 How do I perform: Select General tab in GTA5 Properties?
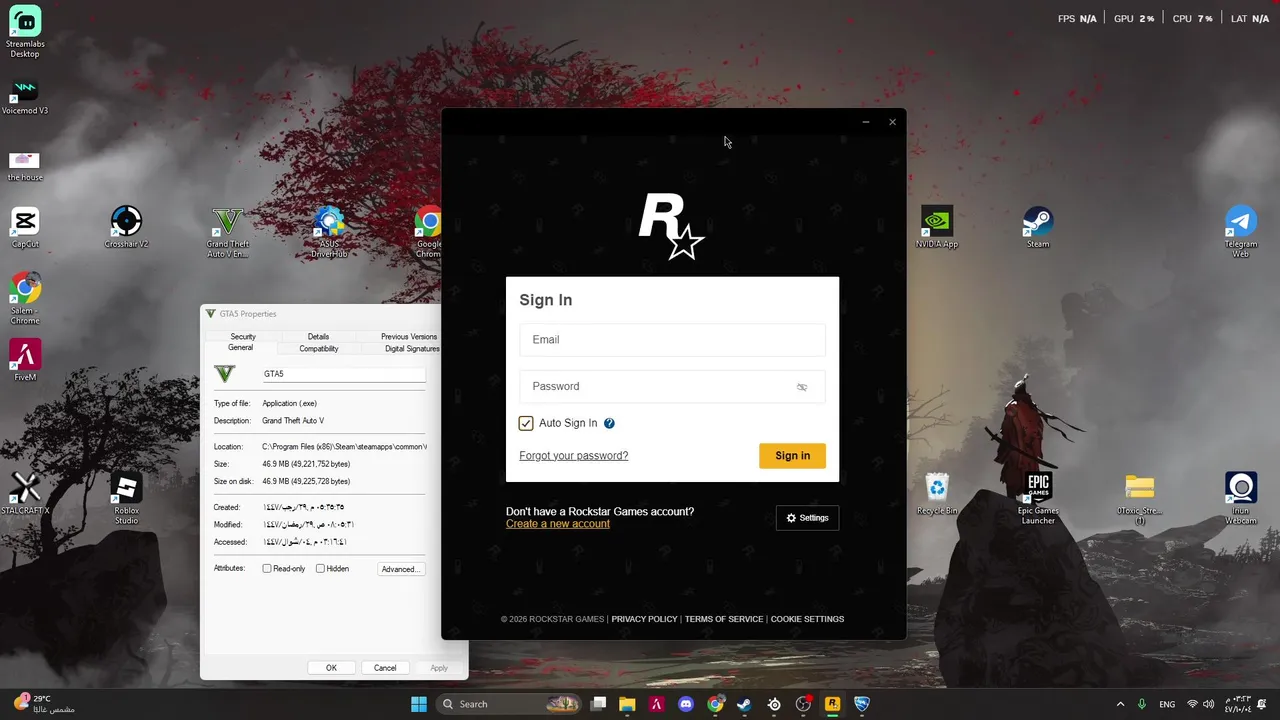240,348
